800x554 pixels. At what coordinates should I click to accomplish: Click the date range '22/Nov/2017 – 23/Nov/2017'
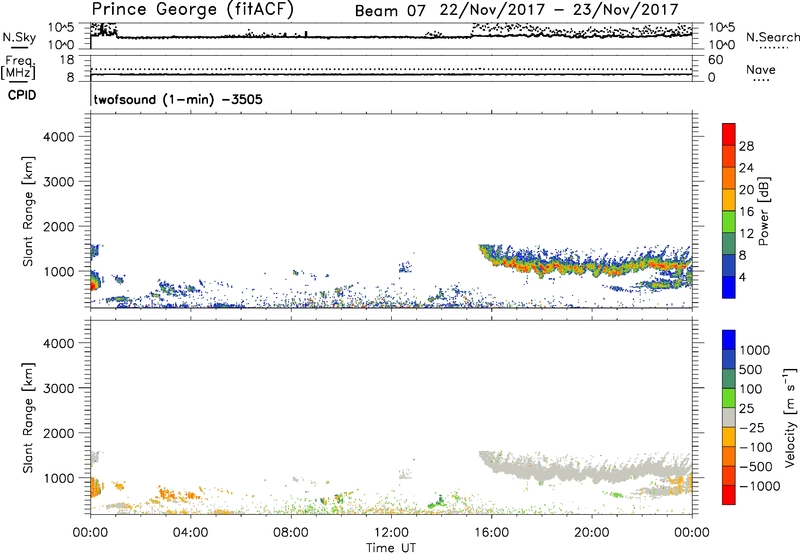click(559, 10)
